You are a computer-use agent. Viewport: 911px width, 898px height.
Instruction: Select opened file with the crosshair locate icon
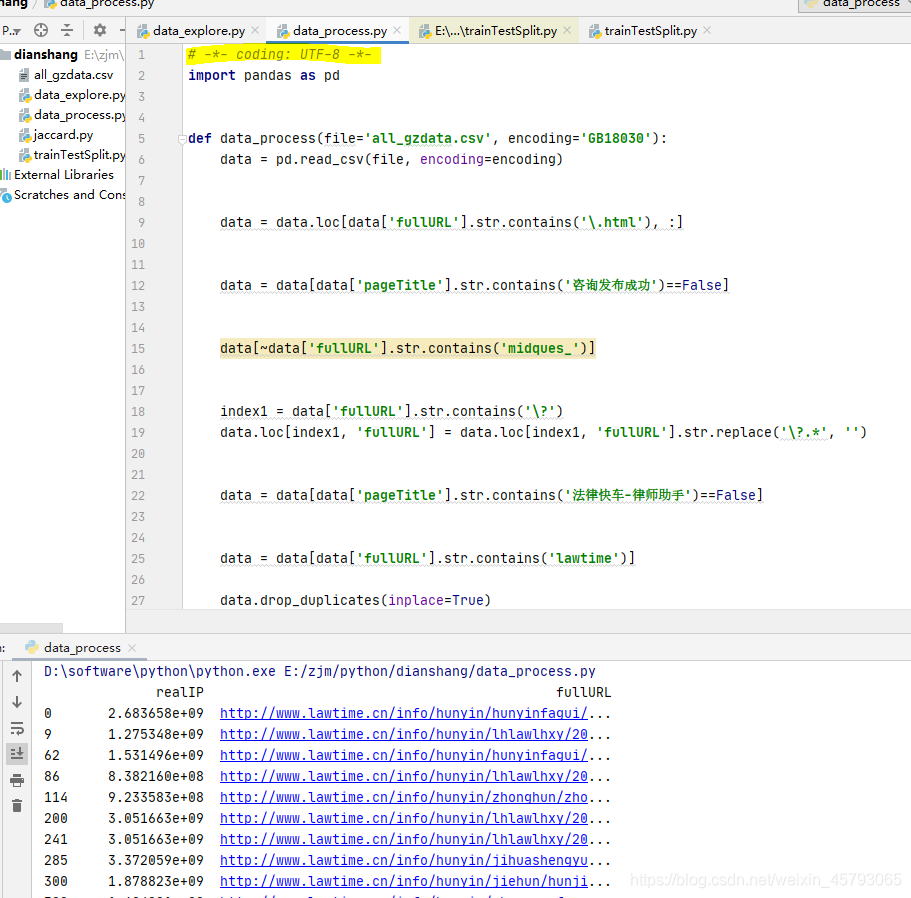click(x=40, y=31)
